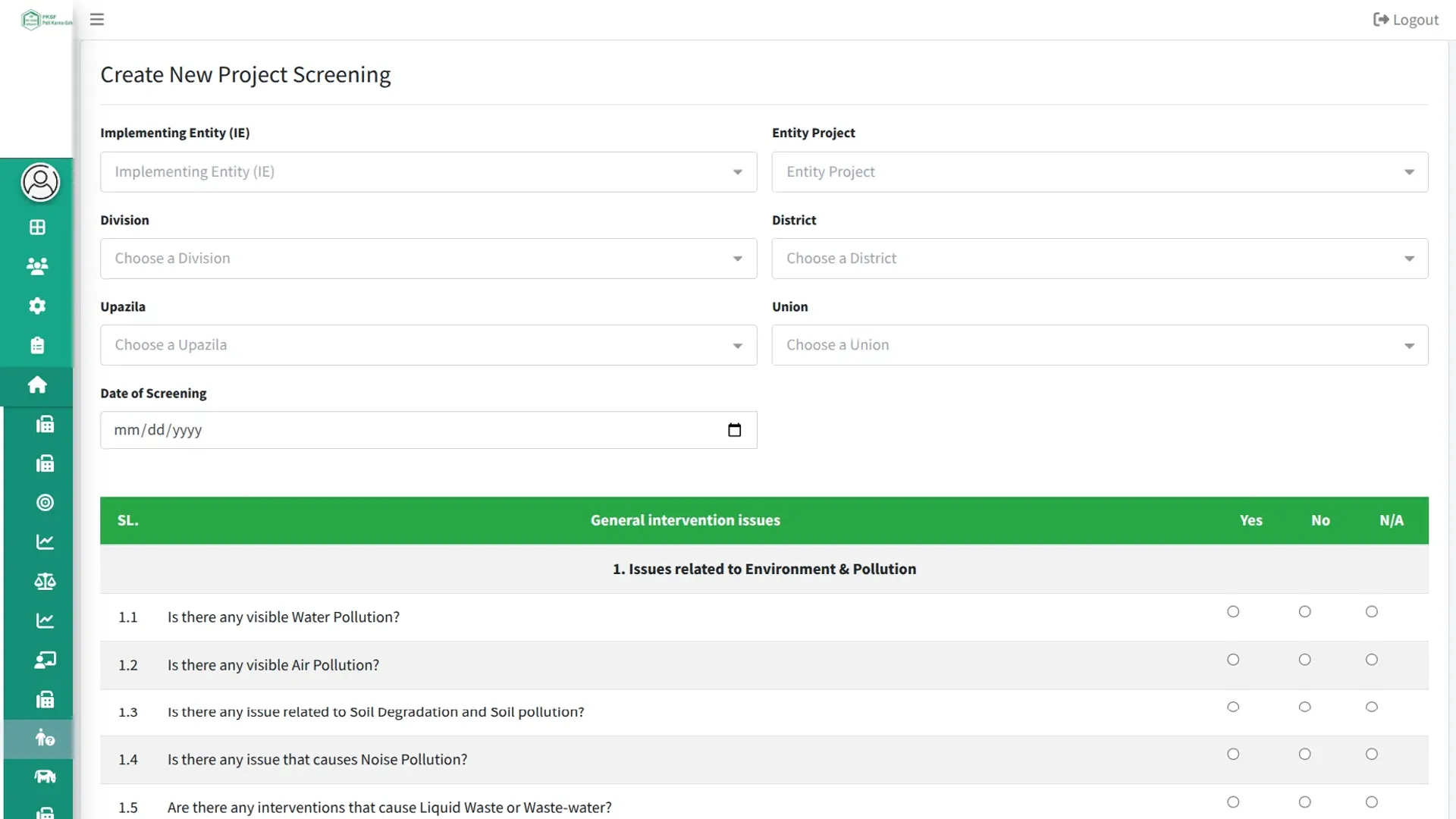Select the home icon in sidebar

pos(37,385)
